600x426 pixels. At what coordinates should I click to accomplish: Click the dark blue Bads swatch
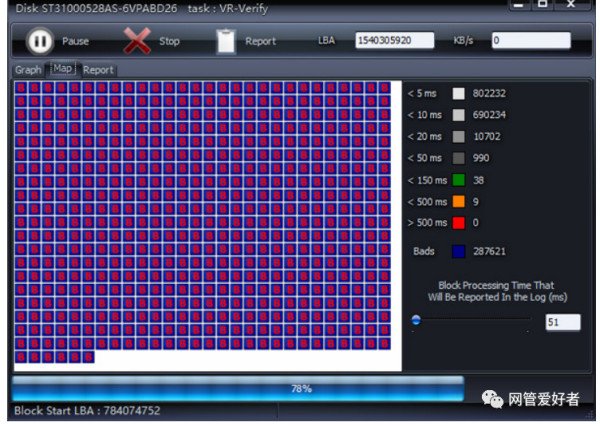(458, 250)
